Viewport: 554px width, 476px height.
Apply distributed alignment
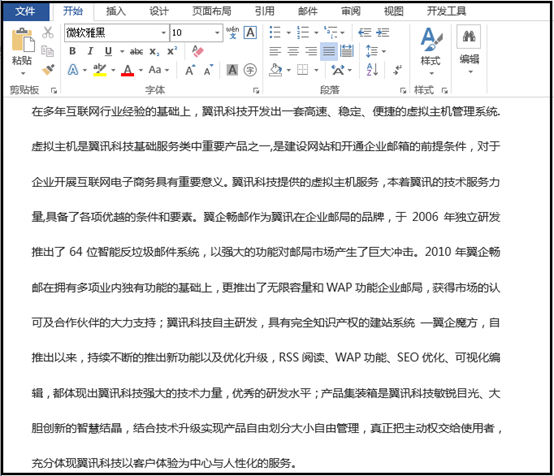[x=347, y=51]
